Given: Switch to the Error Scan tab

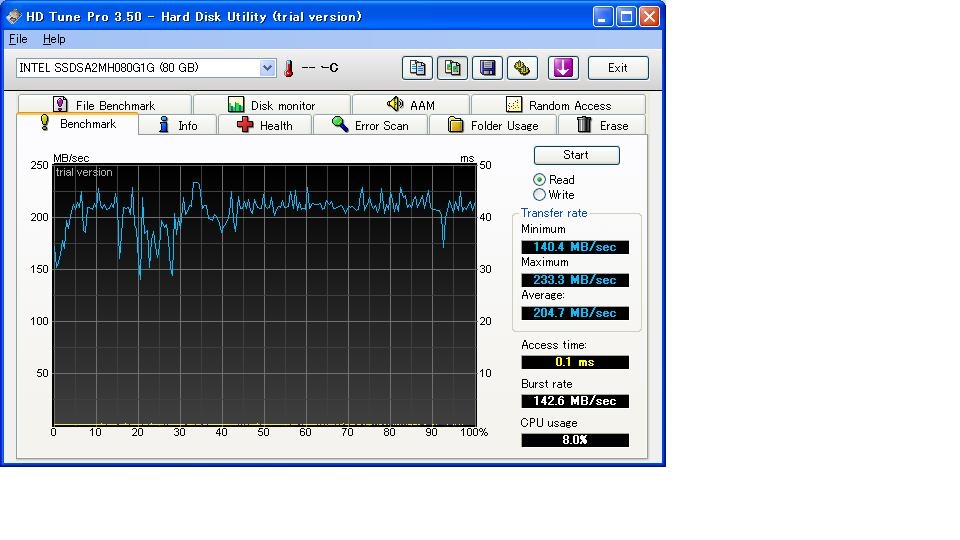Looking at the screenshot, I should point(370,125).
